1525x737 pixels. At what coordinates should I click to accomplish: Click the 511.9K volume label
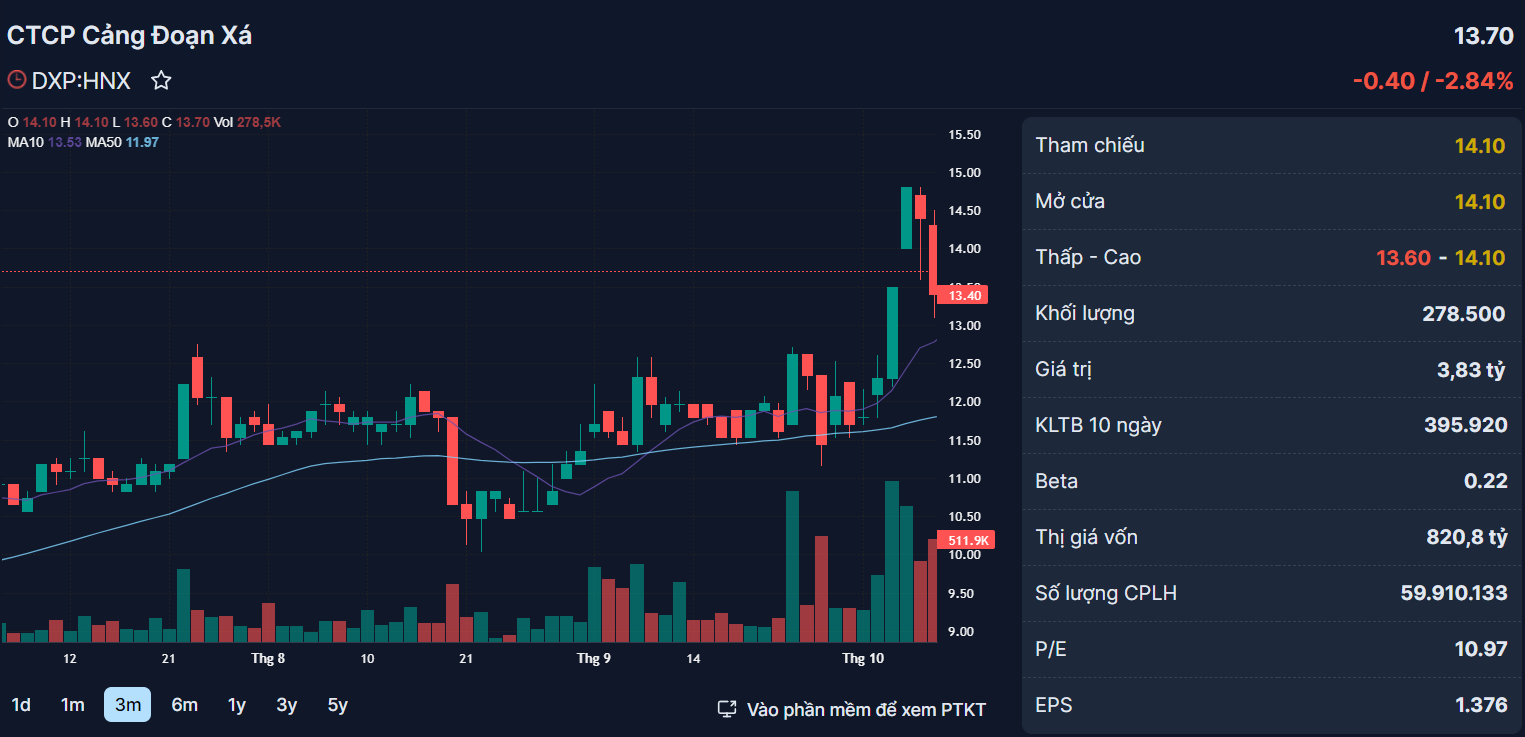click(964, 540)
